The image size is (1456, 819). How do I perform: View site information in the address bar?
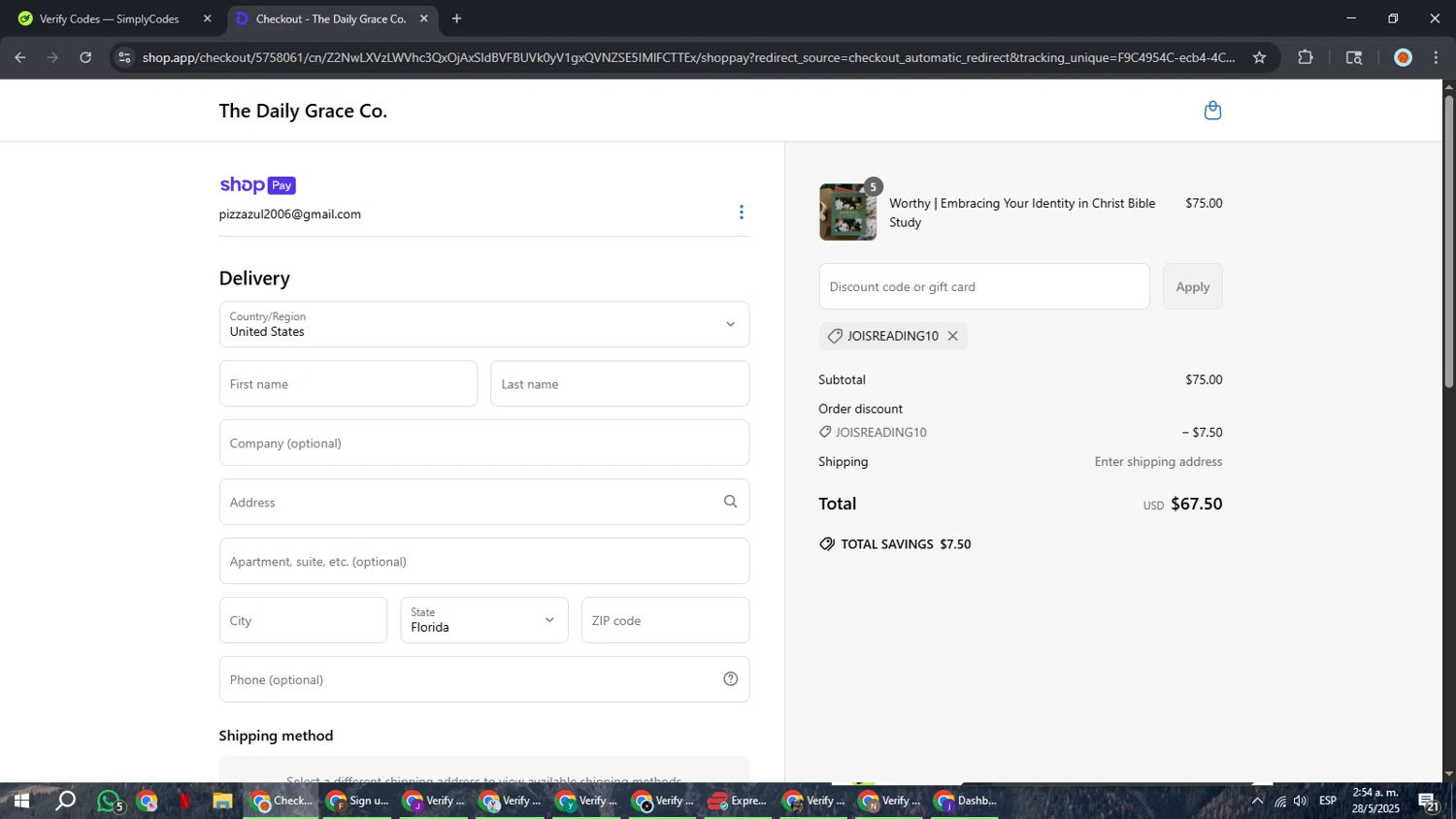tap(123, 57)
